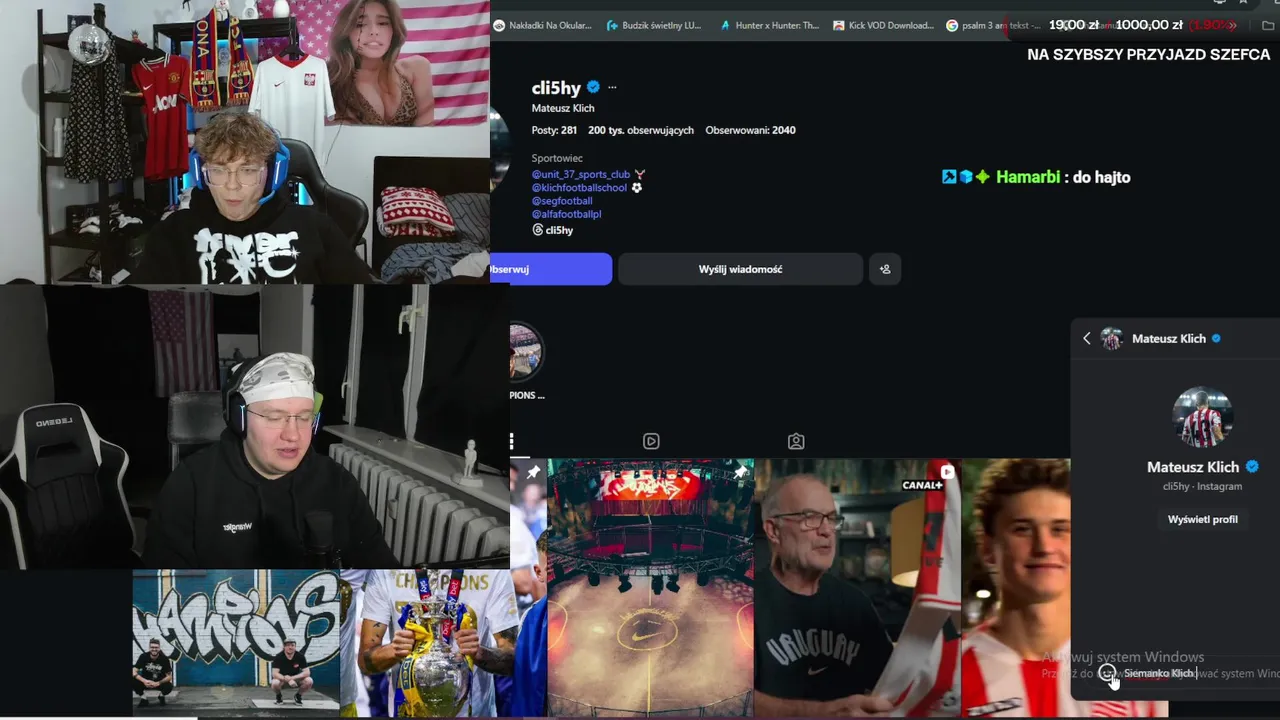The image size is (1280, 720).
Task: Click the Wyślij wiadomość button
Action: pos(740,269)
